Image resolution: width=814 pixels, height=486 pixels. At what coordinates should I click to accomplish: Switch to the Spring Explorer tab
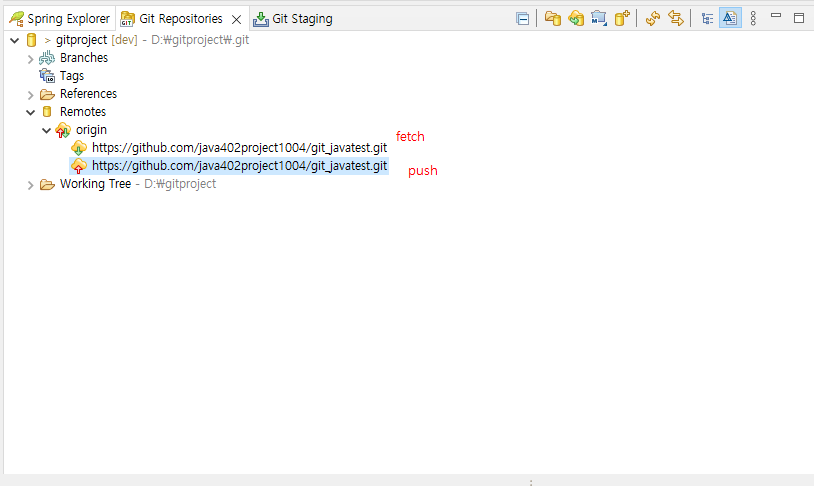(59, 19)
